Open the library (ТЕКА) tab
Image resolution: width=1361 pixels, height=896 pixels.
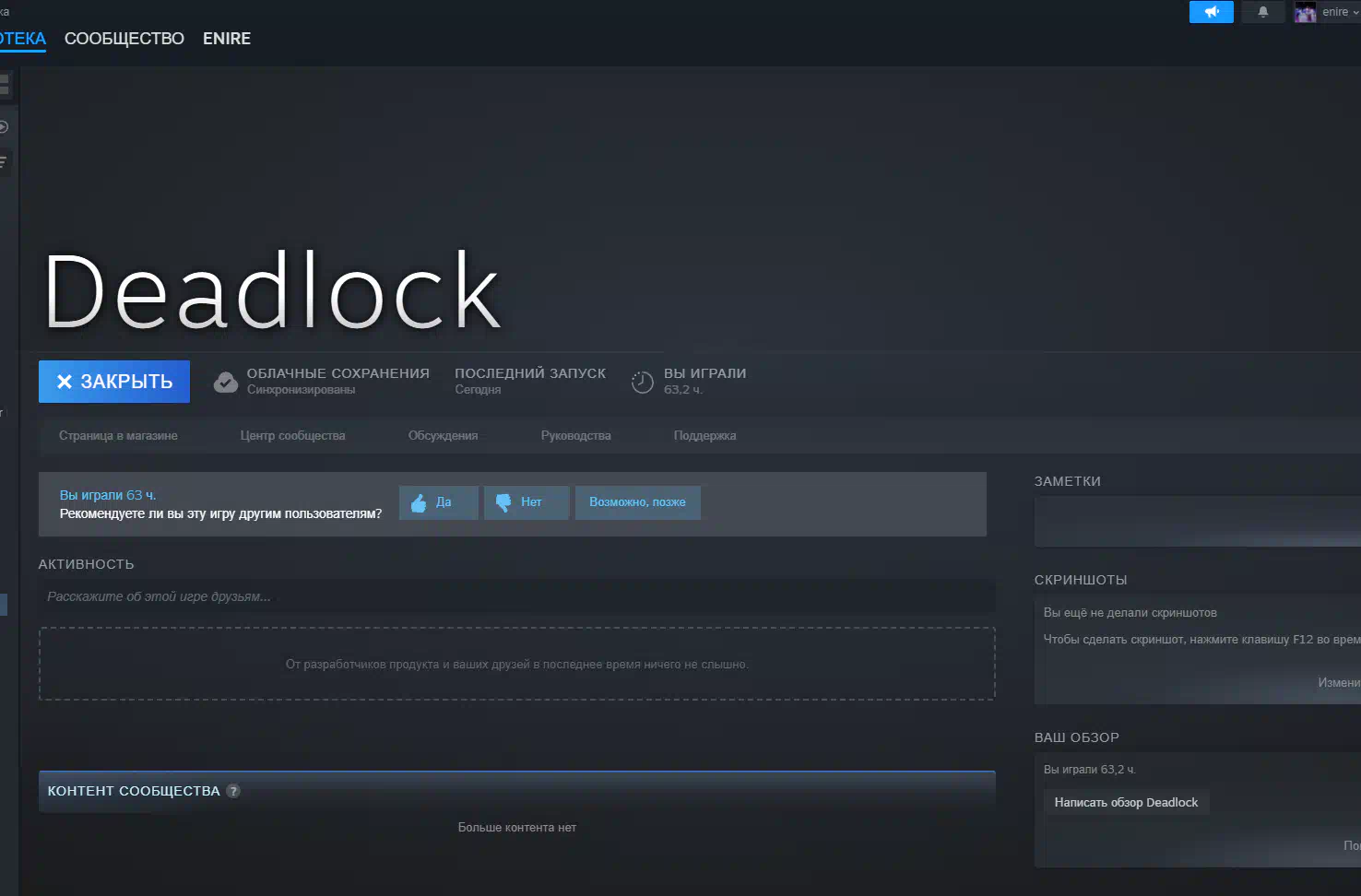click(x=22, y=39)
